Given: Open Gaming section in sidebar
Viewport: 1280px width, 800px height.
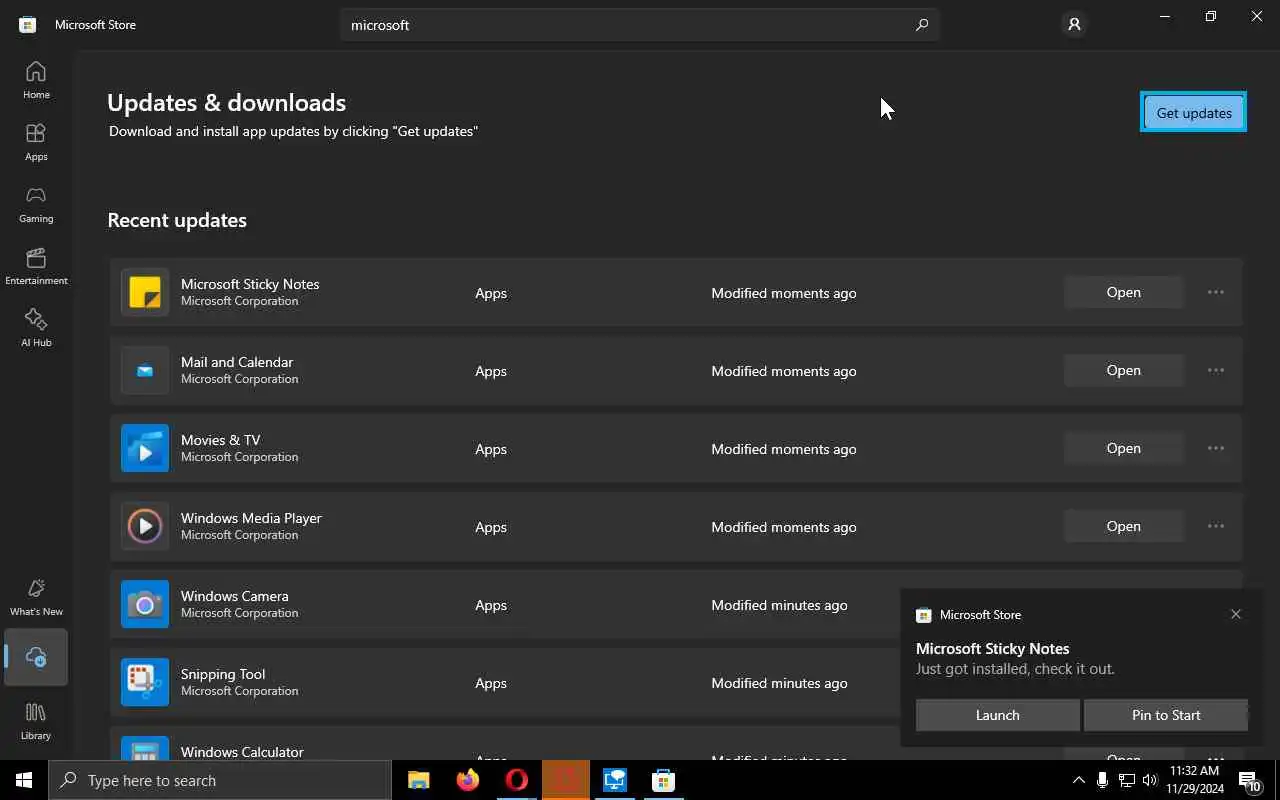Looking at the screenshot, I should 36,204.
